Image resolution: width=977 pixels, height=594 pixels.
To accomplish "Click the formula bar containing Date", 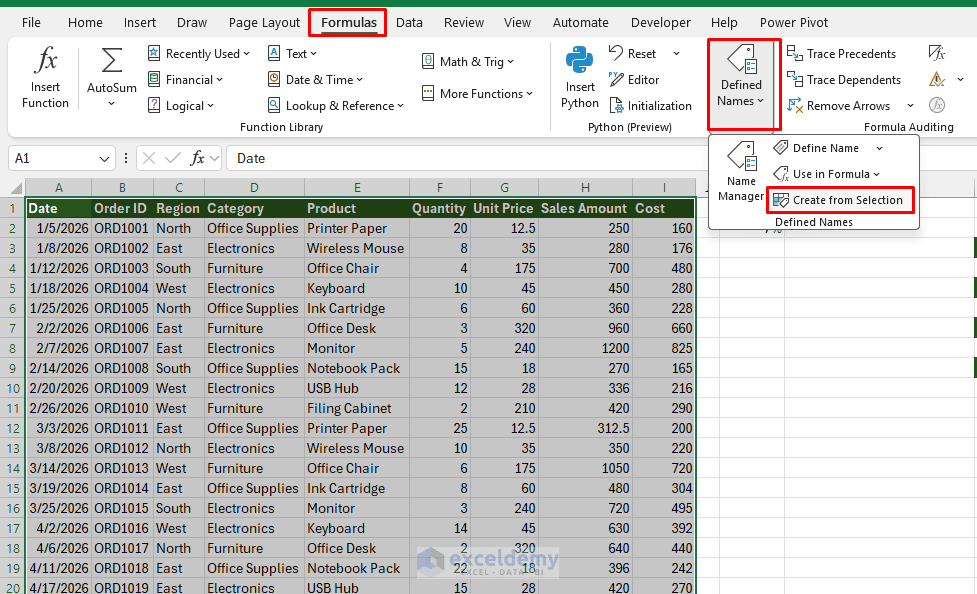I will pyautogui.click(x=467, y=158).
